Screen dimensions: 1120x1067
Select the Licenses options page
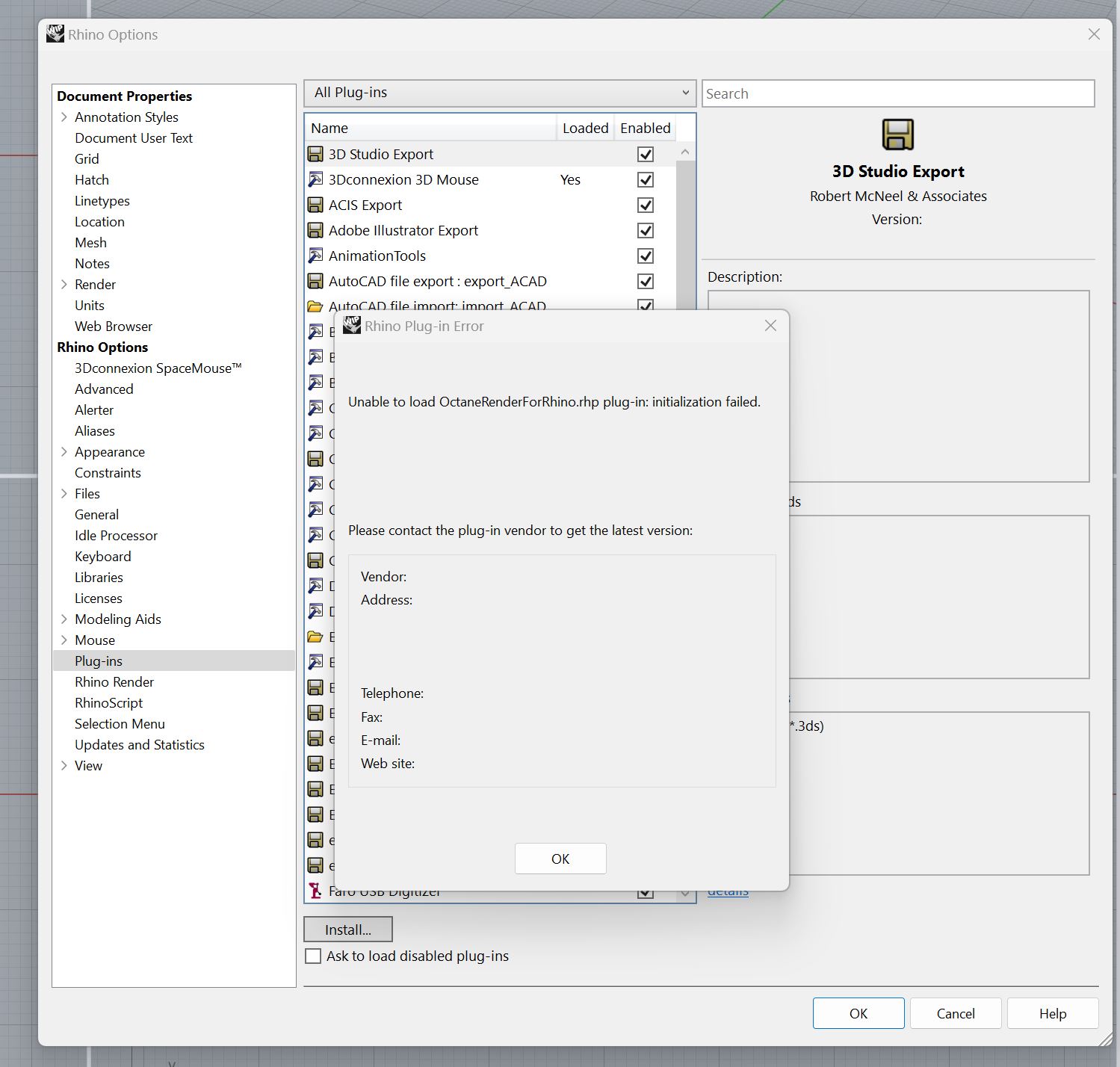coord(99,599)
